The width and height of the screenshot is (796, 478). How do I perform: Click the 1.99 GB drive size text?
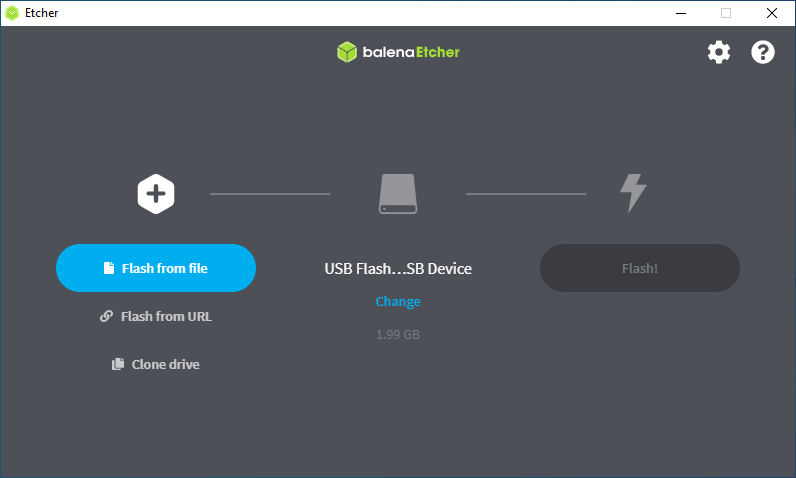click(x=398, y=334)
